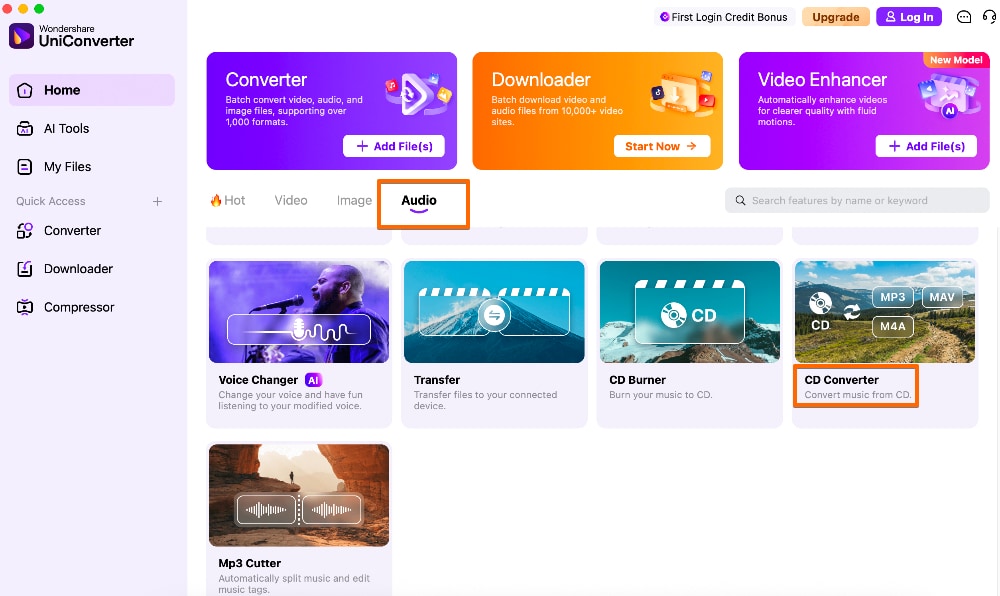This screenshot has height=596, width=1000.
Task: Click the Video Enhancer card AI illustration
Action: [x=948, y=96]
